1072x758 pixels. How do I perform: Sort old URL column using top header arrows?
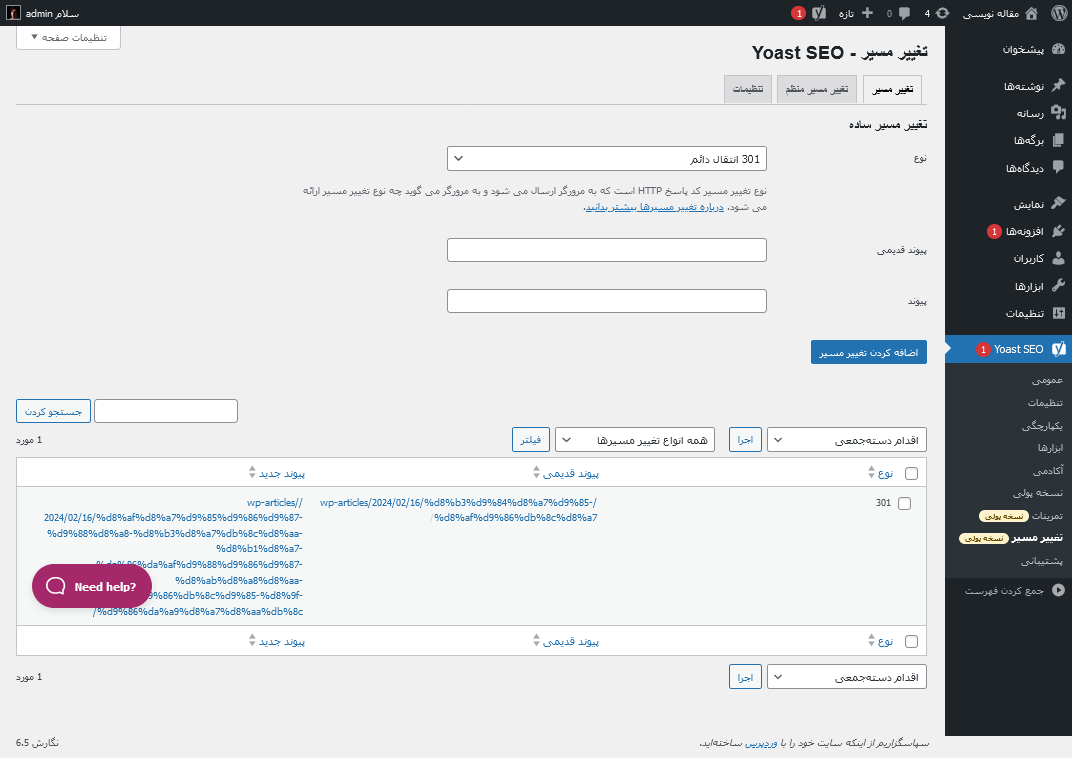[x=536, y=472]
